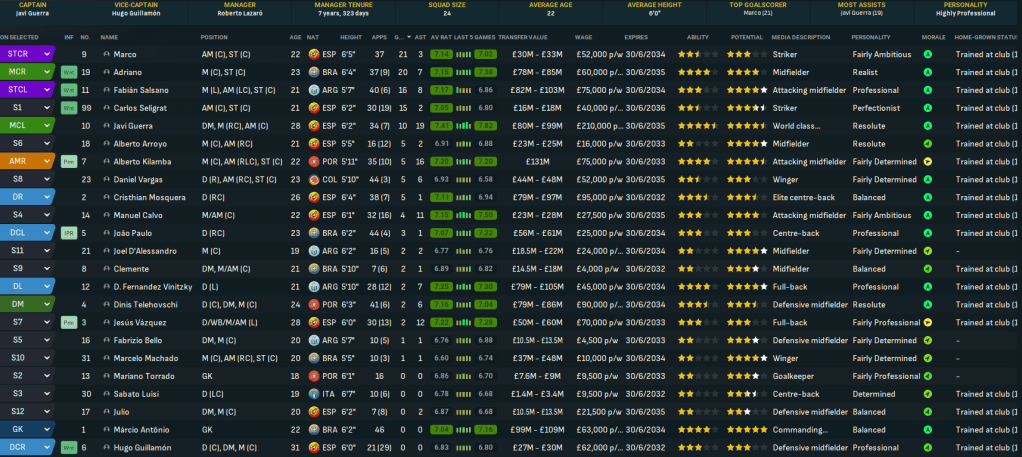Click the Brazil flag icon in Márcio Antônio's row
Viewport: 1022px width, 457px height.
tap(314, 430)
